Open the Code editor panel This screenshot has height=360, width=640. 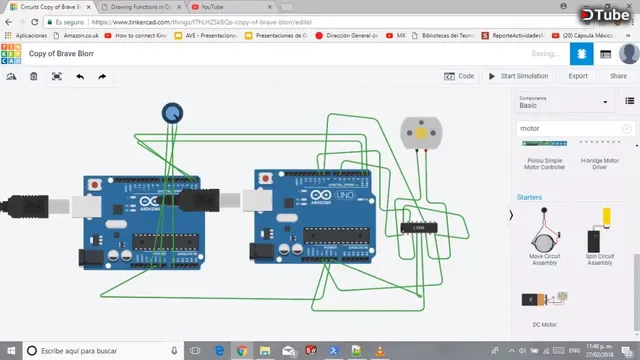[x=459, y=76]
